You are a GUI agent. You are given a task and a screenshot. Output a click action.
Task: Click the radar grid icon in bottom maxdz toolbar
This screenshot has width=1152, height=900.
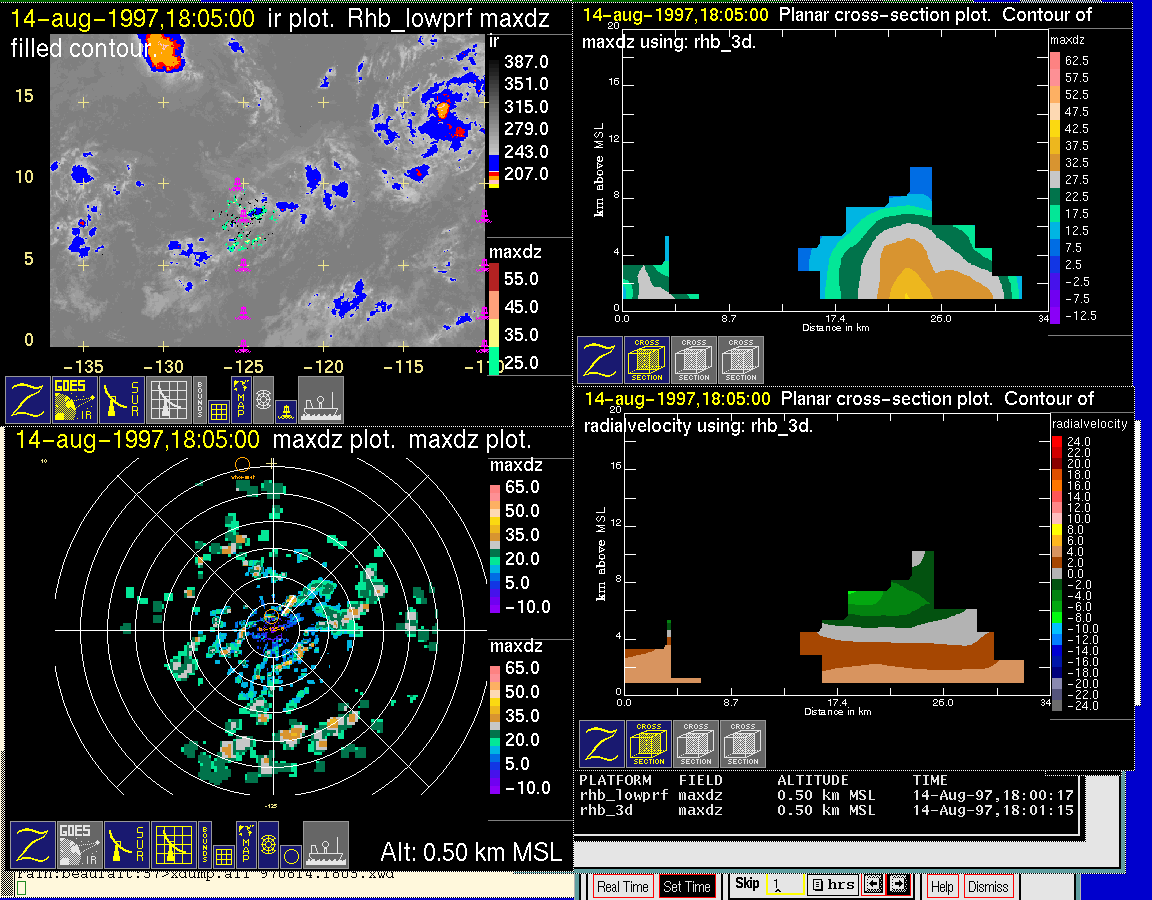[174, 845]
